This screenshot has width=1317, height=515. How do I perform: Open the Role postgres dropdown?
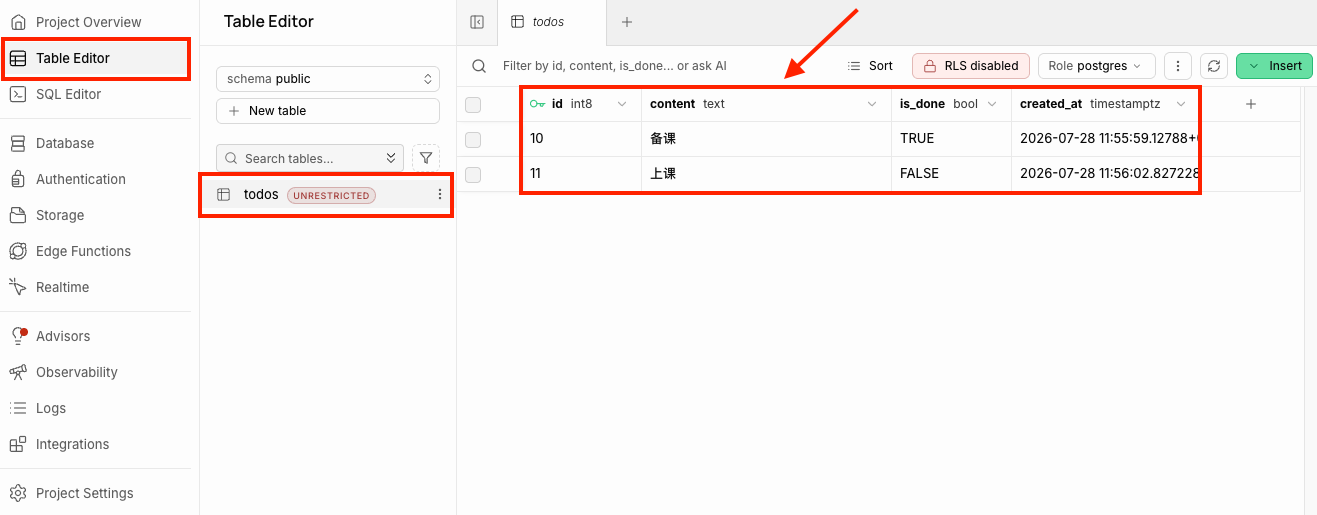point(1097,66)
